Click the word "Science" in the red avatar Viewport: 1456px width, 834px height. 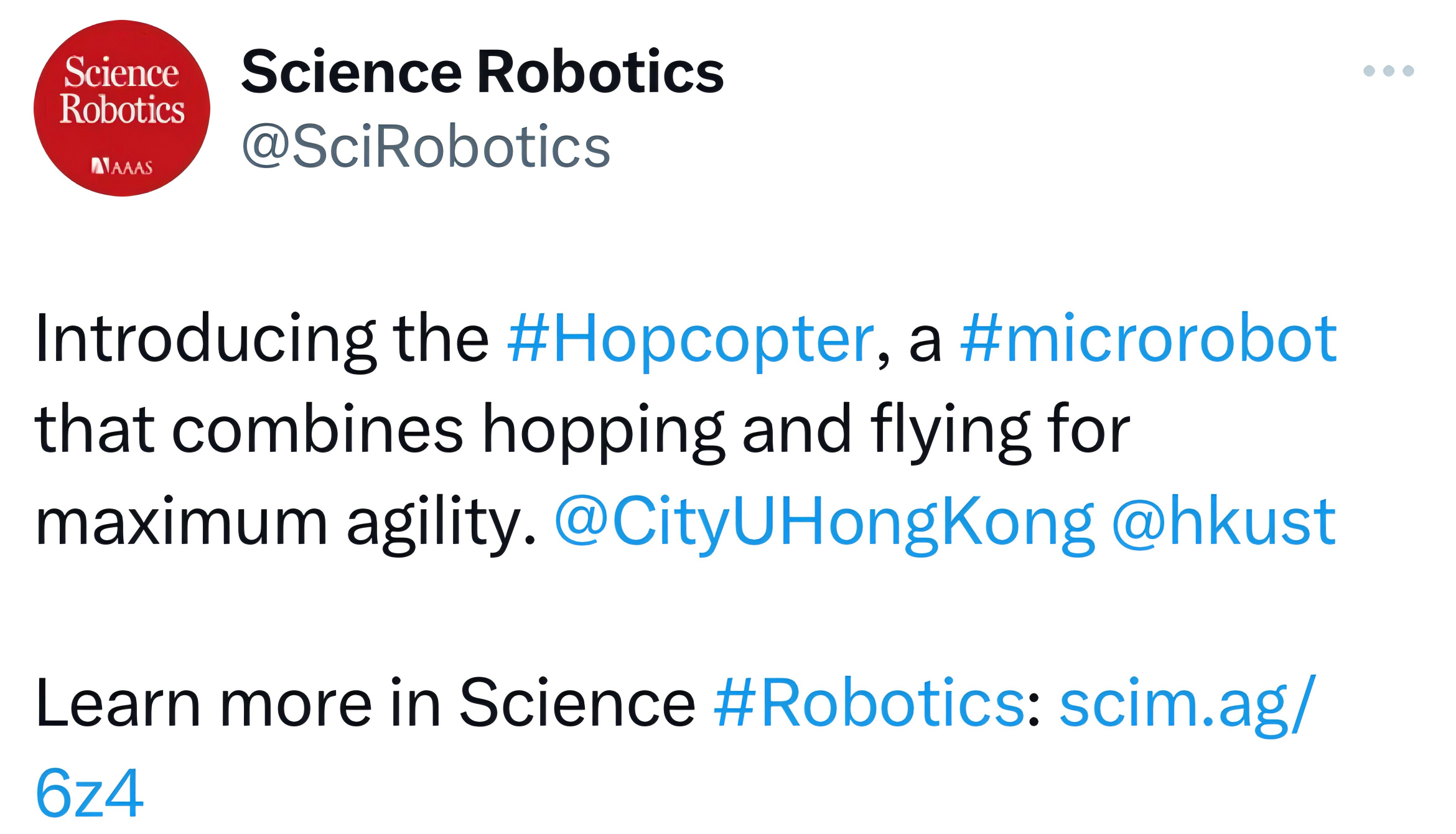point(122,73)
